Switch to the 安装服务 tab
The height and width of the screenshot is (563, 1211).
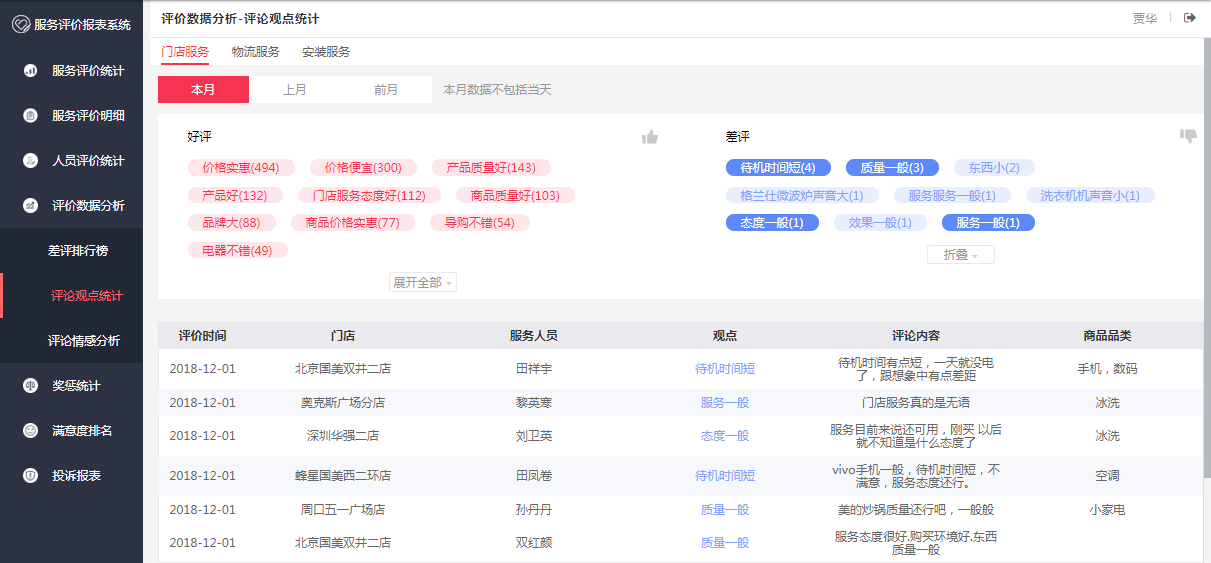pyautogui.click(x=326, y=52)
